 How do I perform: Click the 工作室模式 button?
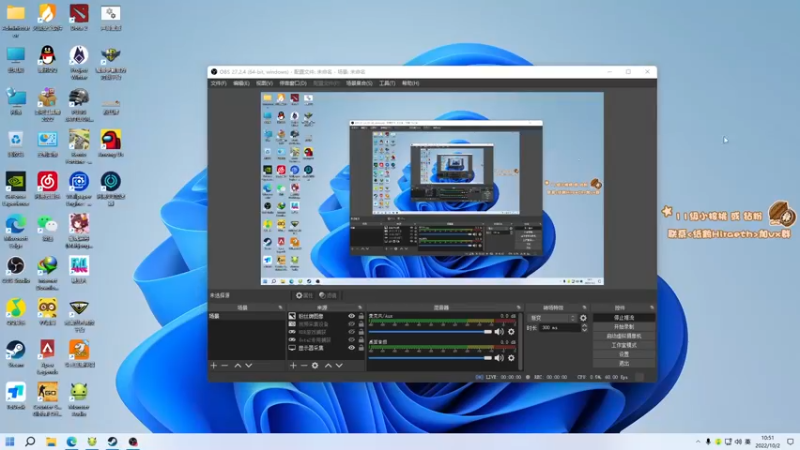coord(624,345)
